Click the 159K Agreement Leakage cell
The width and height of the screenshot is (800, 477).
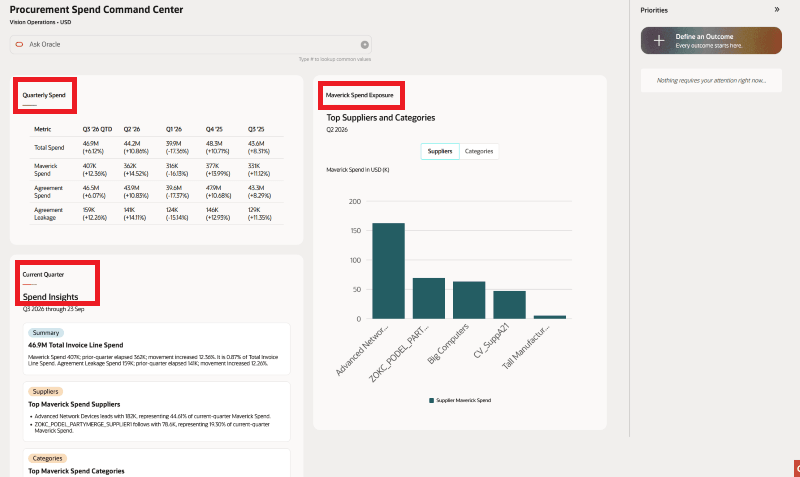[95, 214]
